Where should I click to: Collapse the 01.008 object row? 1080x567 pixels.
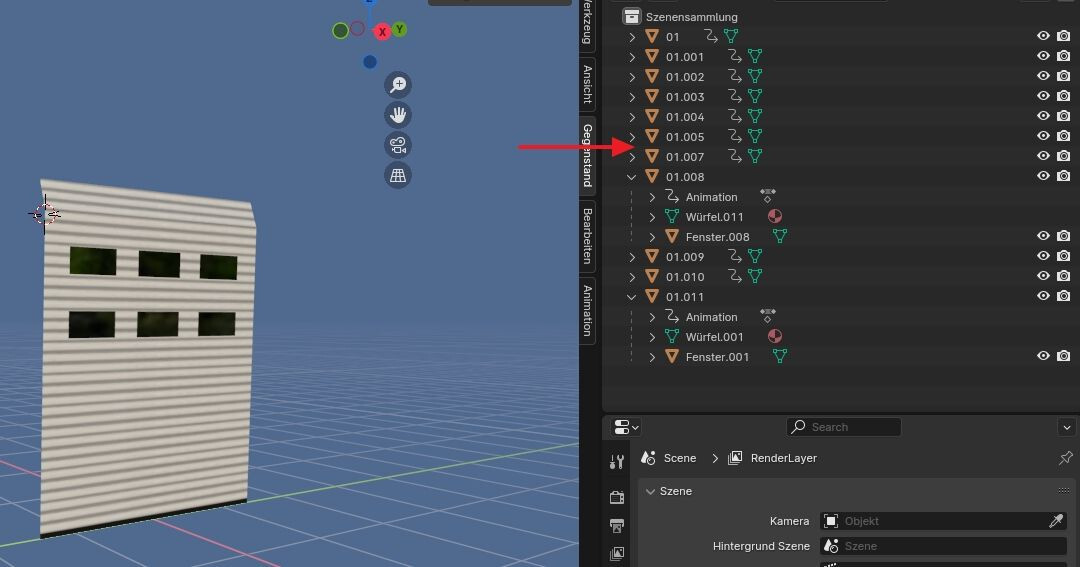coord(632,177)
